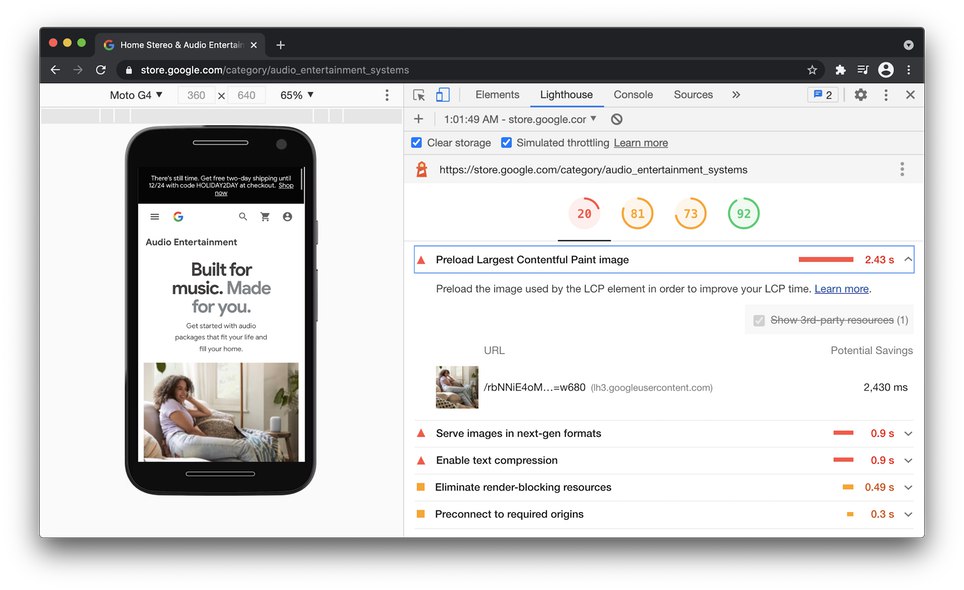Click the clear all reports icon

tap(617, 119)
